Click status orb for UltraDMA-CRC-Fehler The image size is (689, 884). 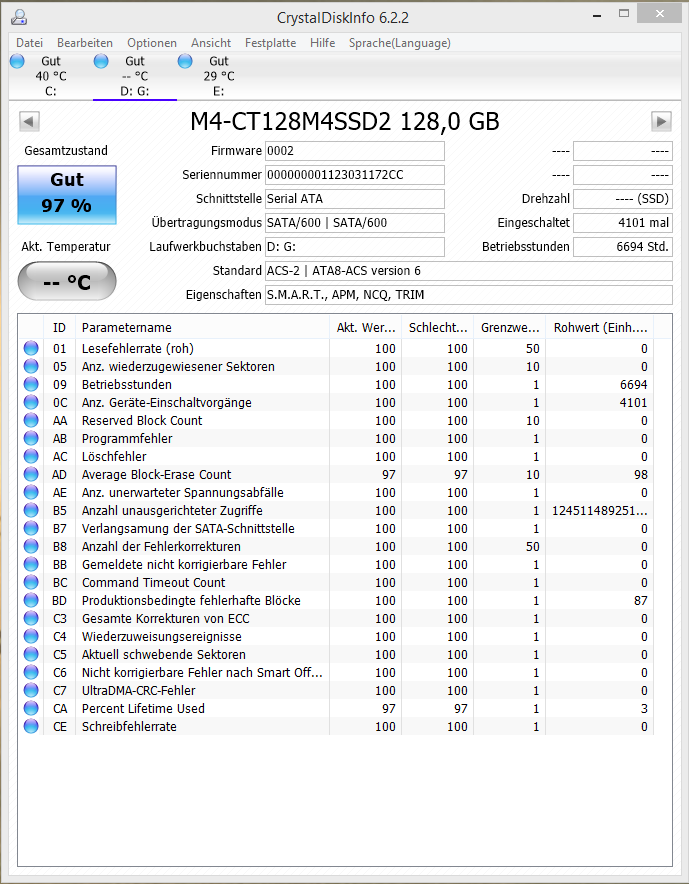(x=31, y=691)
